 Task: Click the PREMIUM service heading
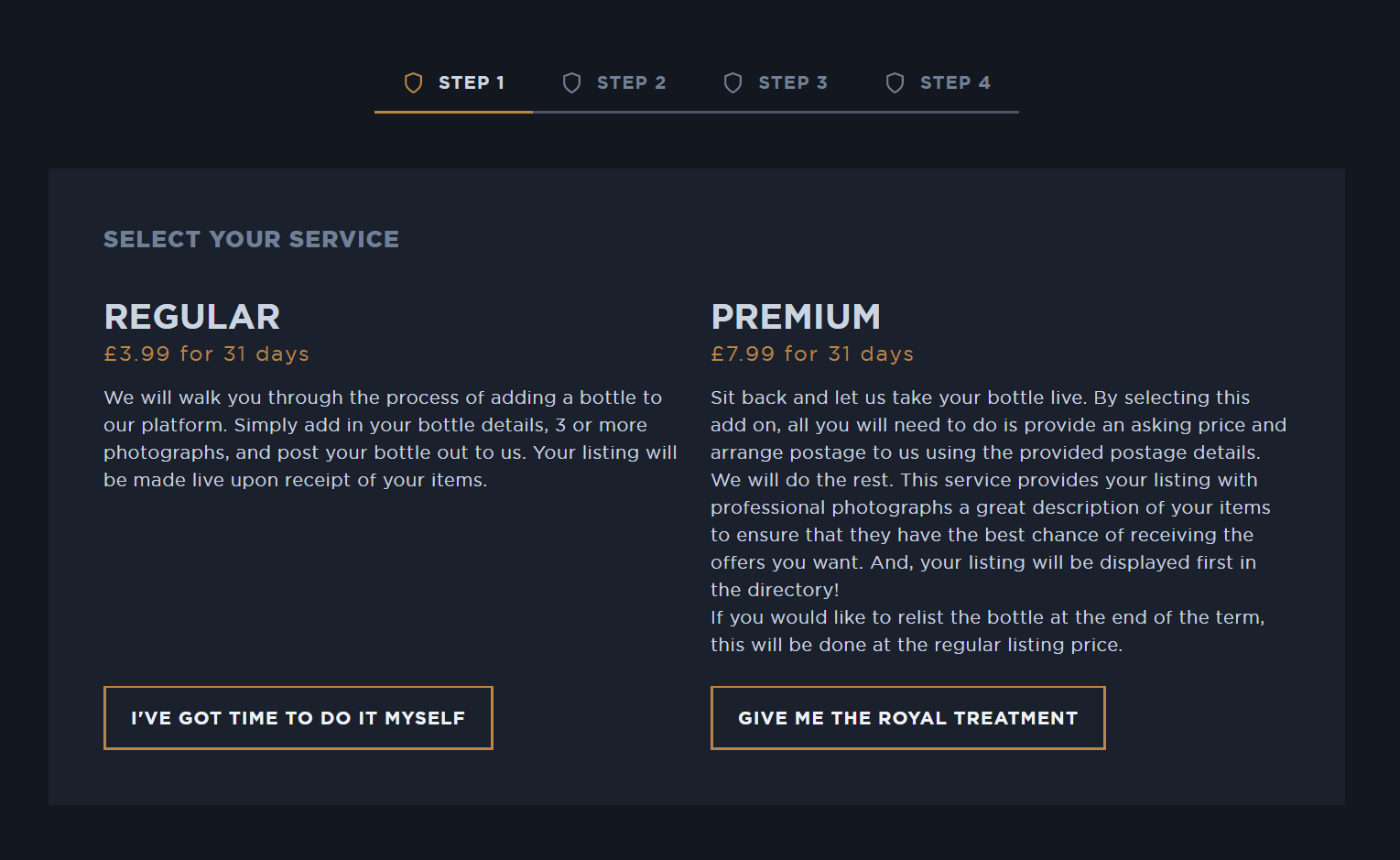796,317
